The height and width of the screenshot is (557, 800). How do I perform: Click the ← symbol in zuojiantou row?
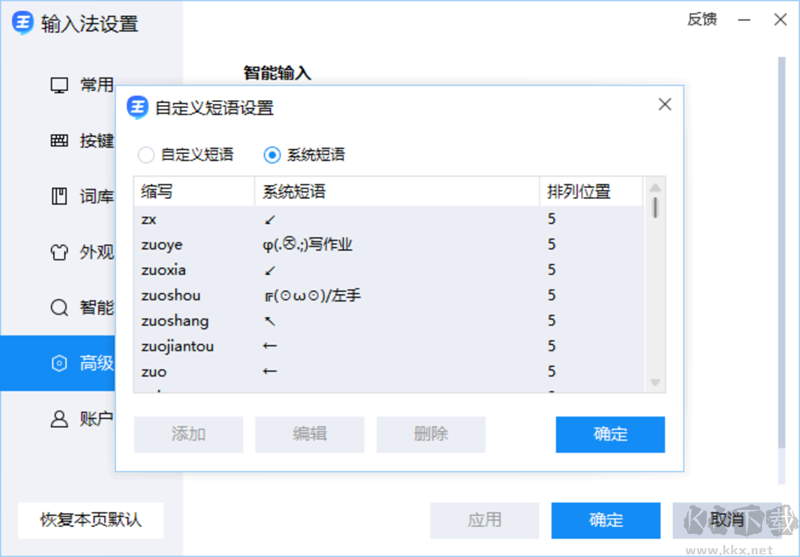point(269,346)
